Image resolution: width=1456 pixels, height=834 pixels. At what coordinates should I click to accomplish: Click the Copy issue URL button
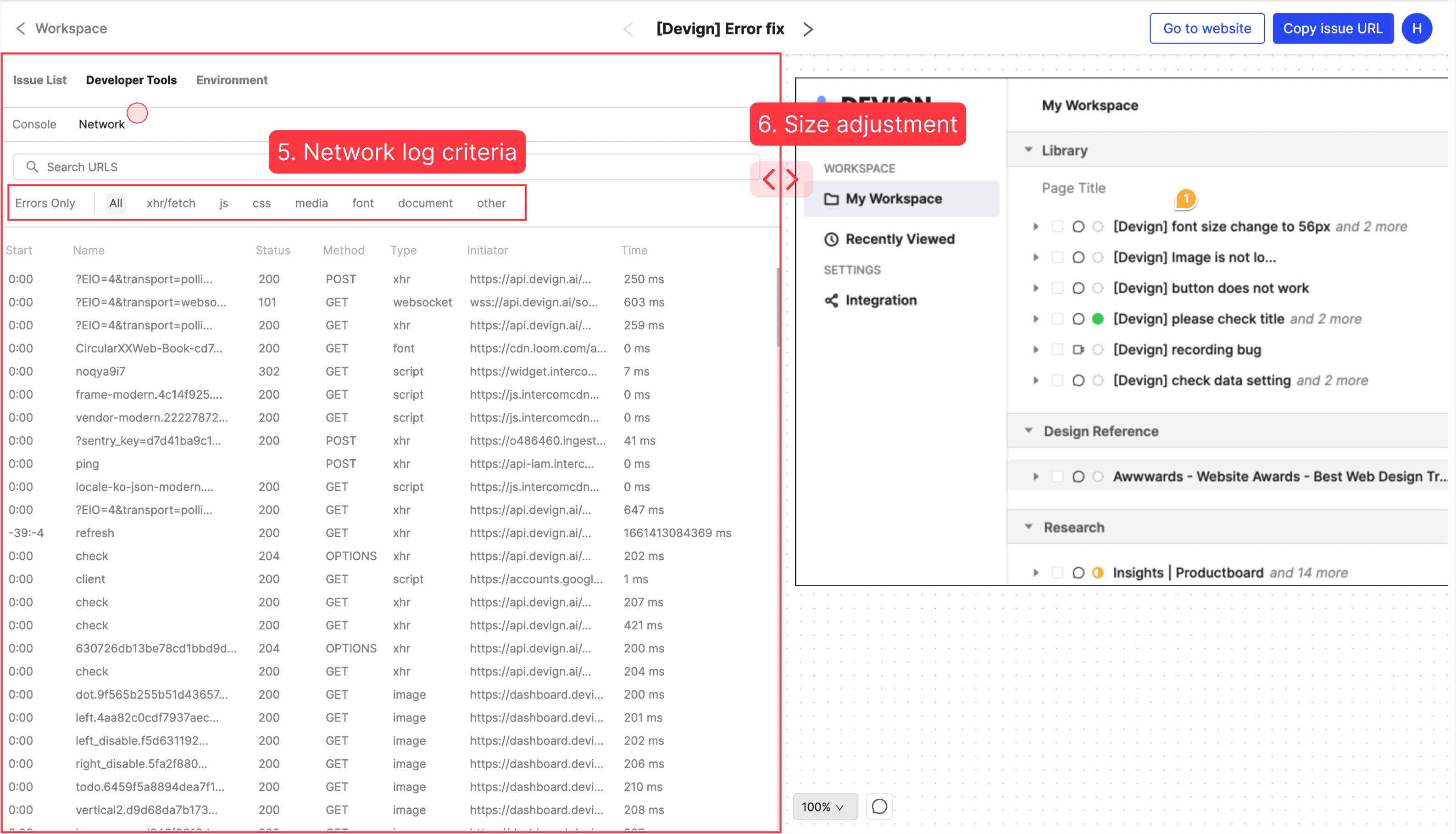(1332, 28)
